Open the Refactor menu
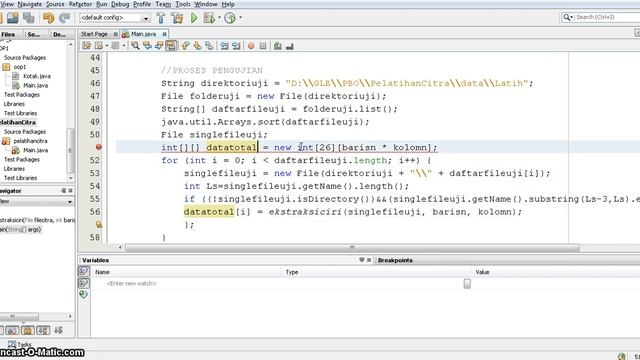Image resolution: width=640 pixels, height=360 pixels. (80, 4)
